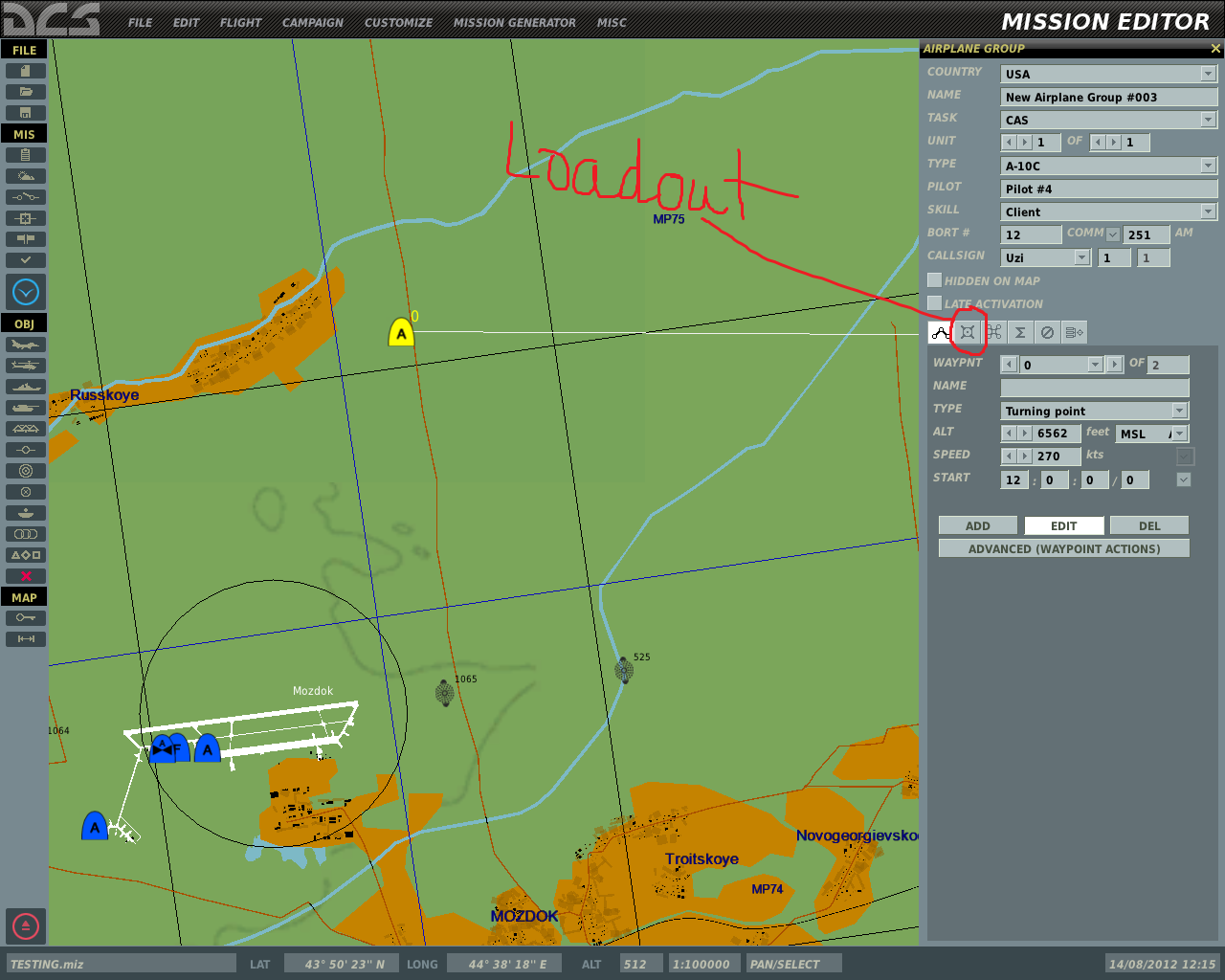
Task: Open the Task CAS dropdown
Action: click(1208, 120)
